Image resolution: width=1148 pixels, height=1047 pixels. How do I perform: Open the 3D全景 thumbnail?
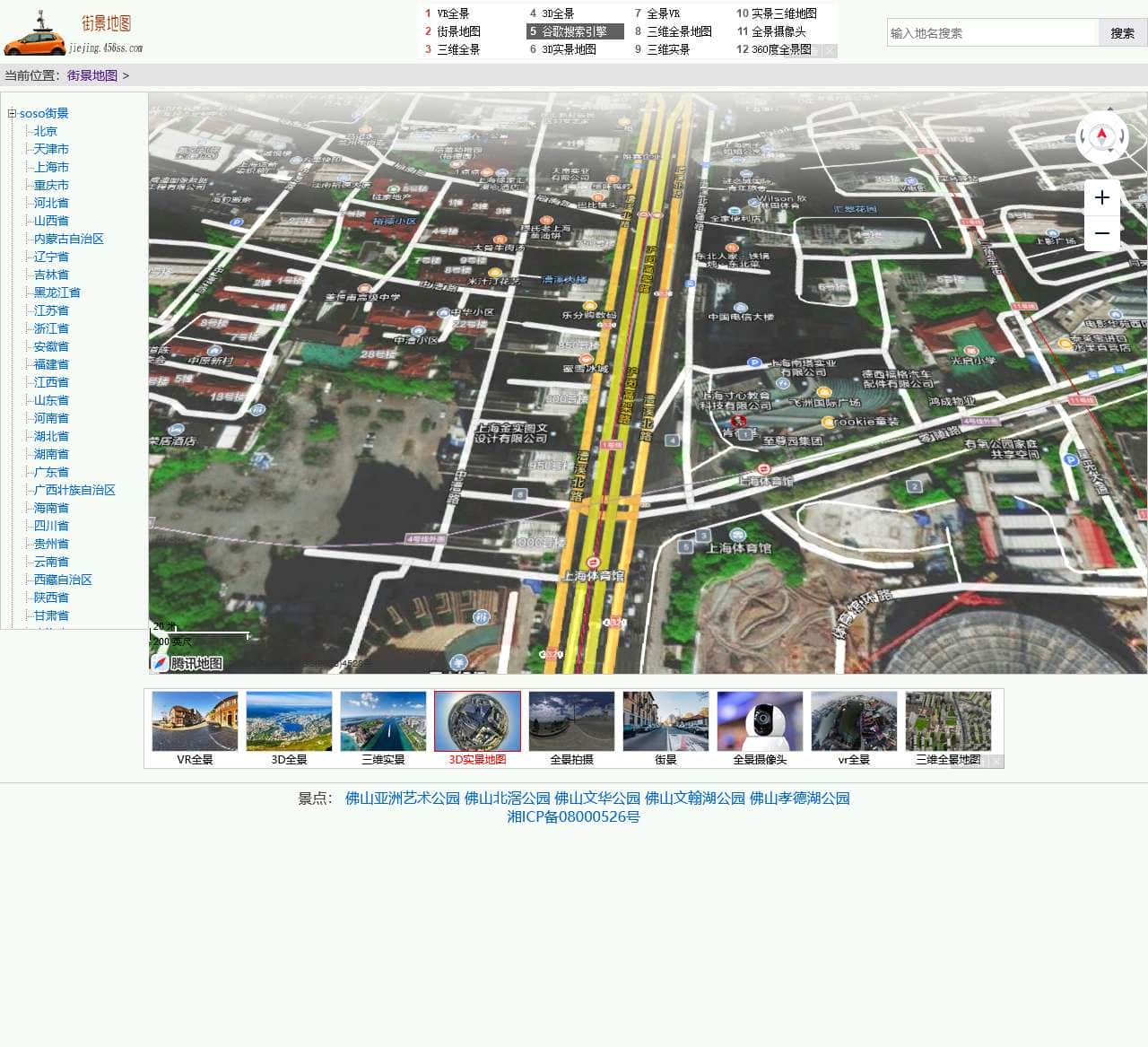[289, 721]
